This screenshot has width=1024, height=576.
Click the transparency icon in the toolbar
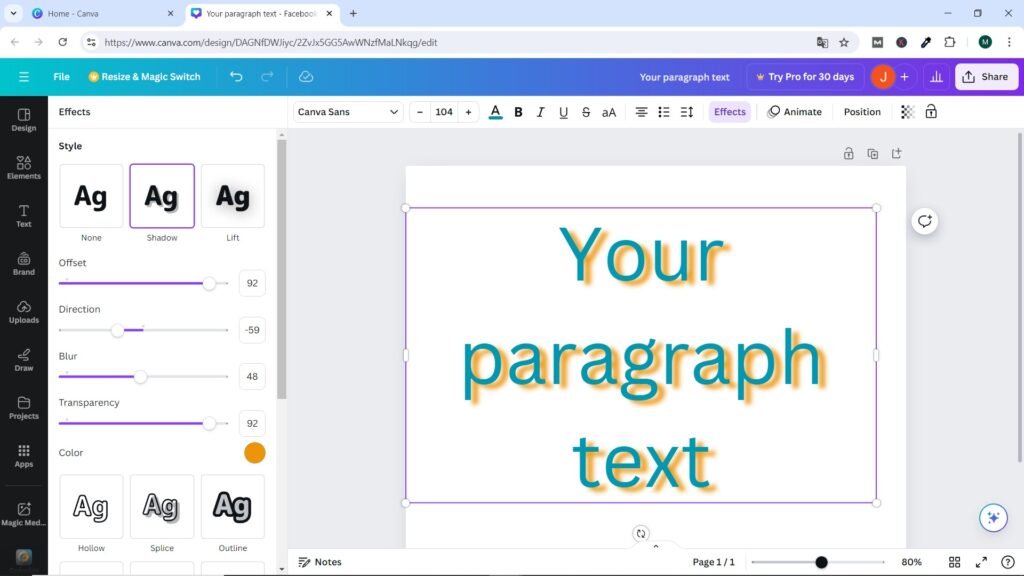(906, 112)
